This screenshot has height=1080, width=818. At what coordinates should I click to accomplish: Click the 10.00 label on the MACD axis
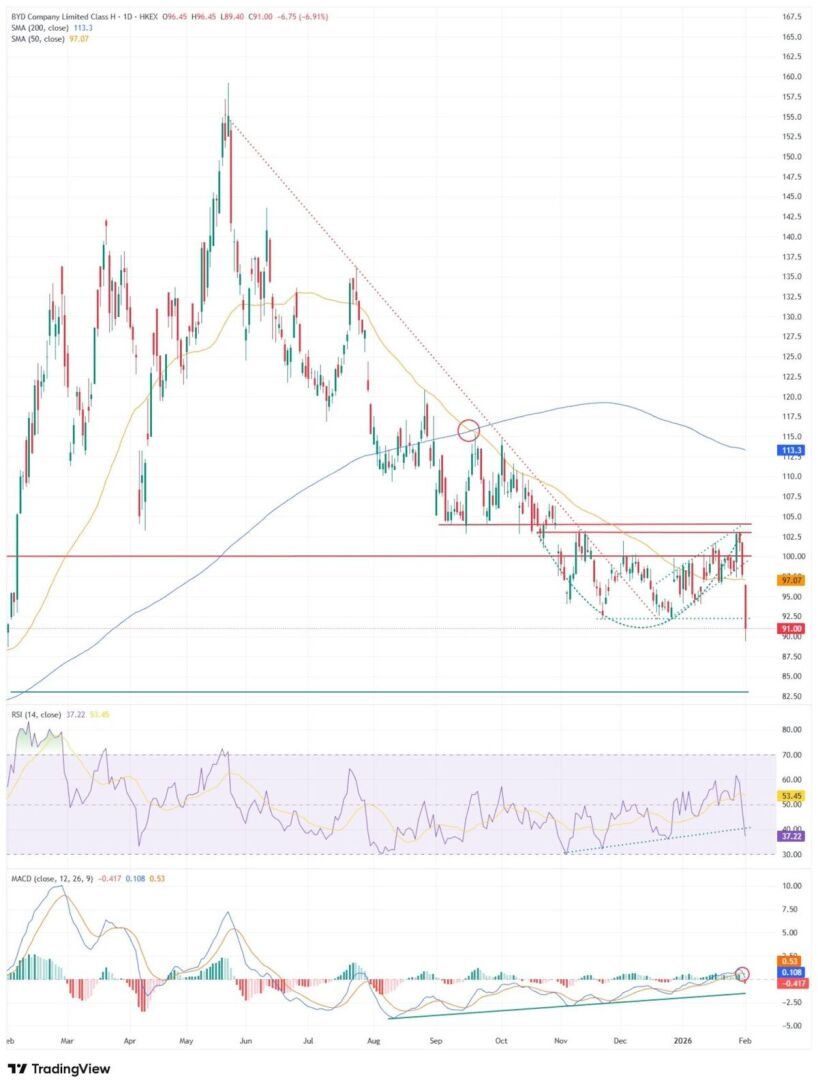[794, 886]
